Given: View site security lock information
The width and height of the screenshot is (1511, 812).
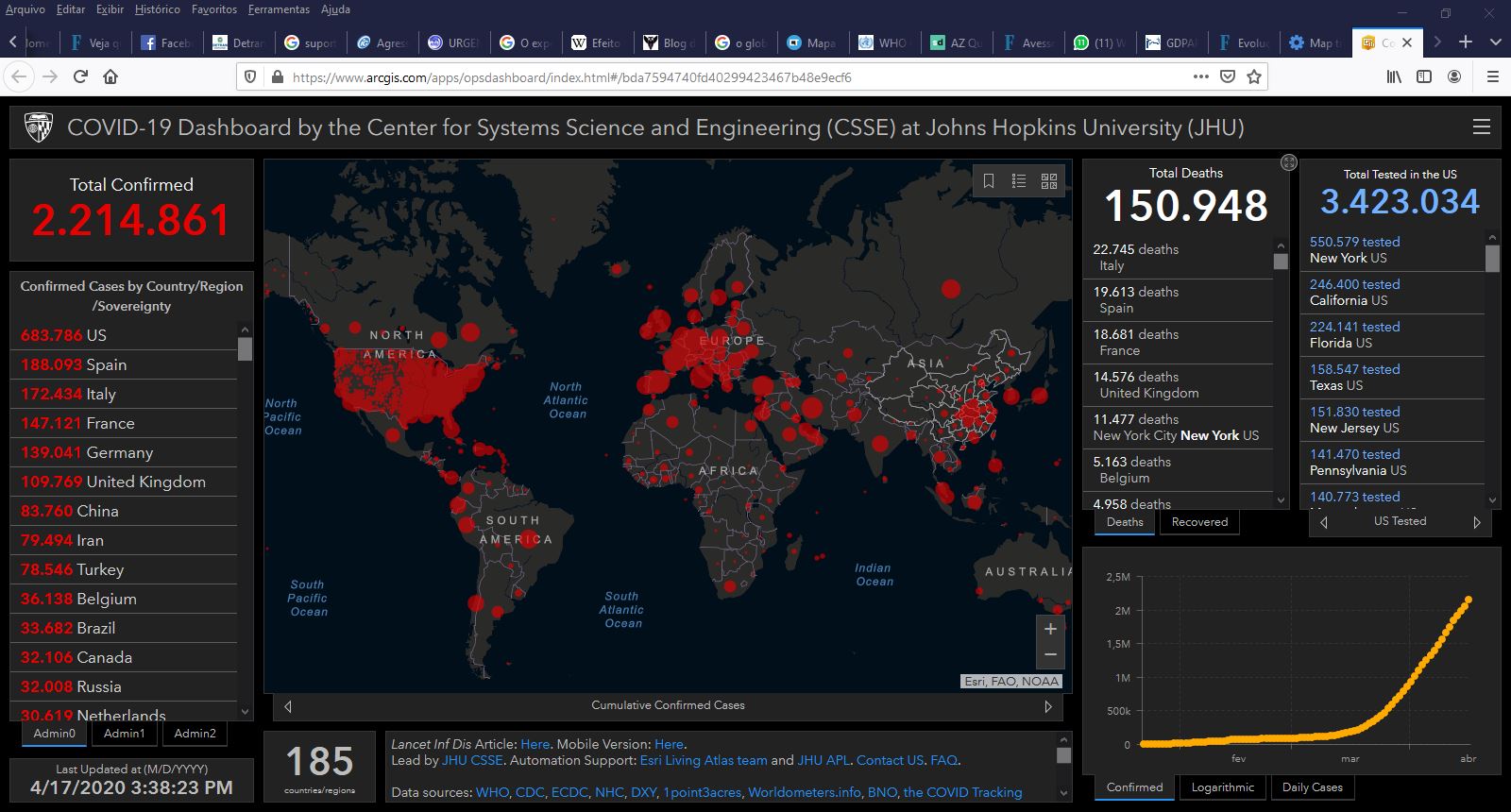Looking at the screenshot, I should [277, 76].
